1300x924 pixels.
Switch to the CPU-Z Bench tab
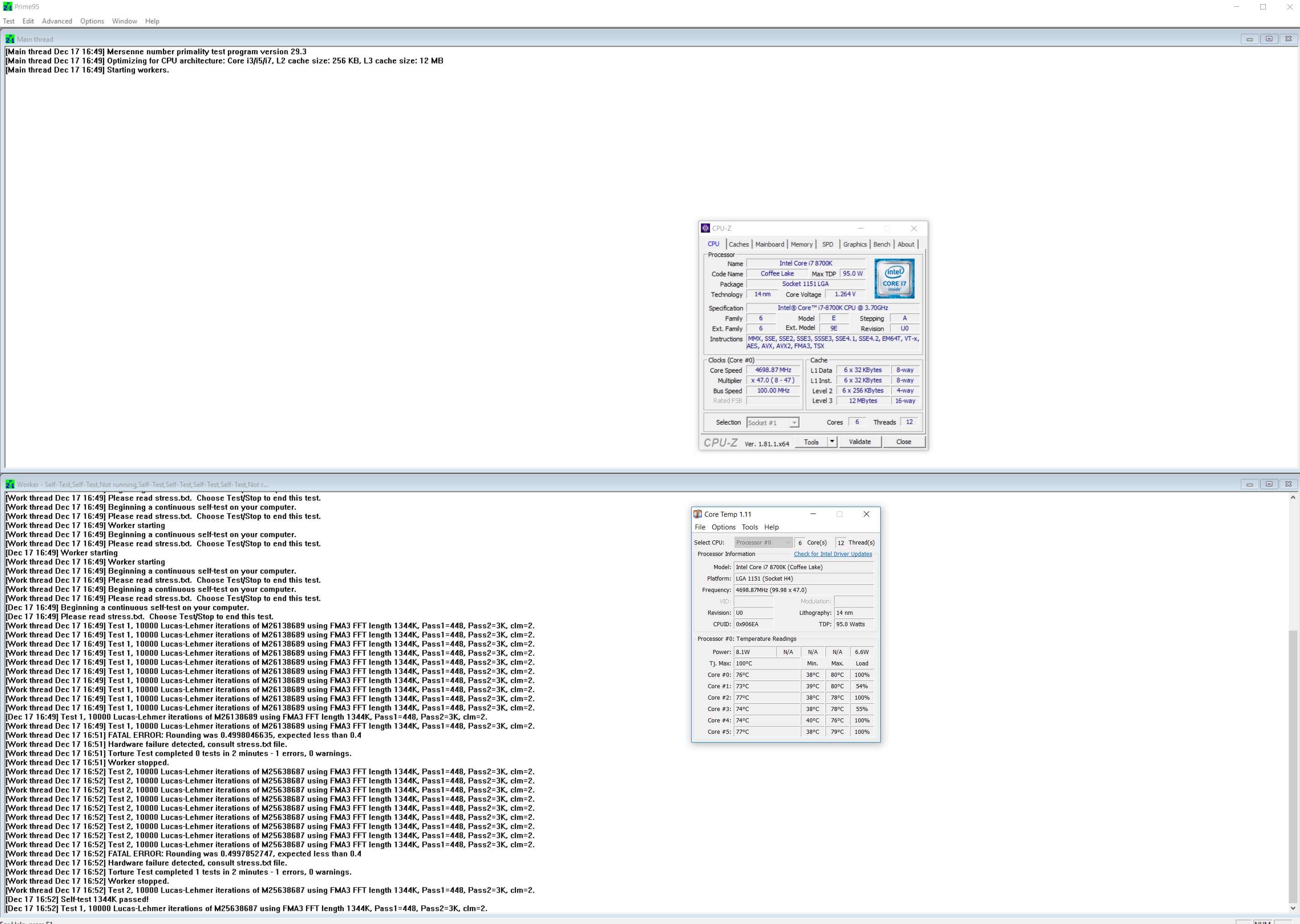pos(881,244)
